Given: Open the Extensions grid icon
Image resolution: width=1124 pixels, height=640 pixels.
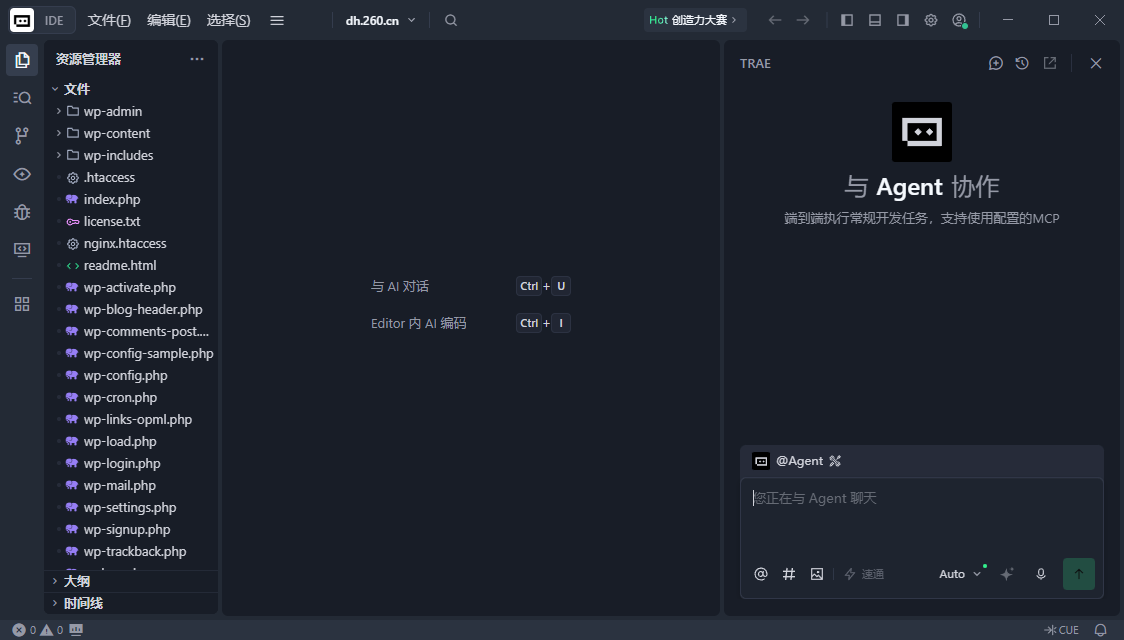Looking at the screenshot, I should coord(22,304).
